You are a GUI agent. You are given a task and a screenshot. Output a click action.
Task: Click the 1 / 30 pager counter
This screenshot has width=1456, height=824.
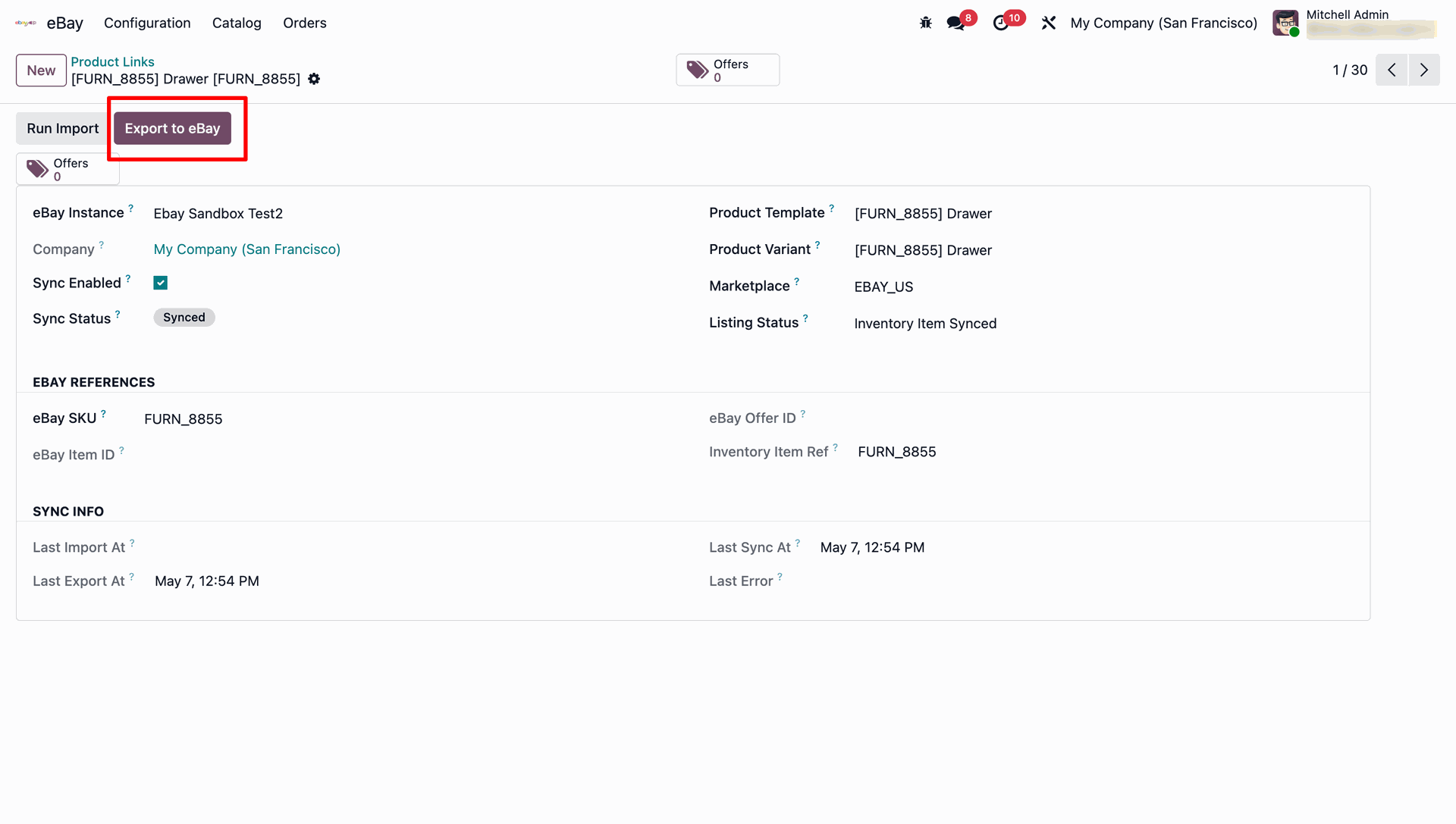click(x=1350, y=70)
